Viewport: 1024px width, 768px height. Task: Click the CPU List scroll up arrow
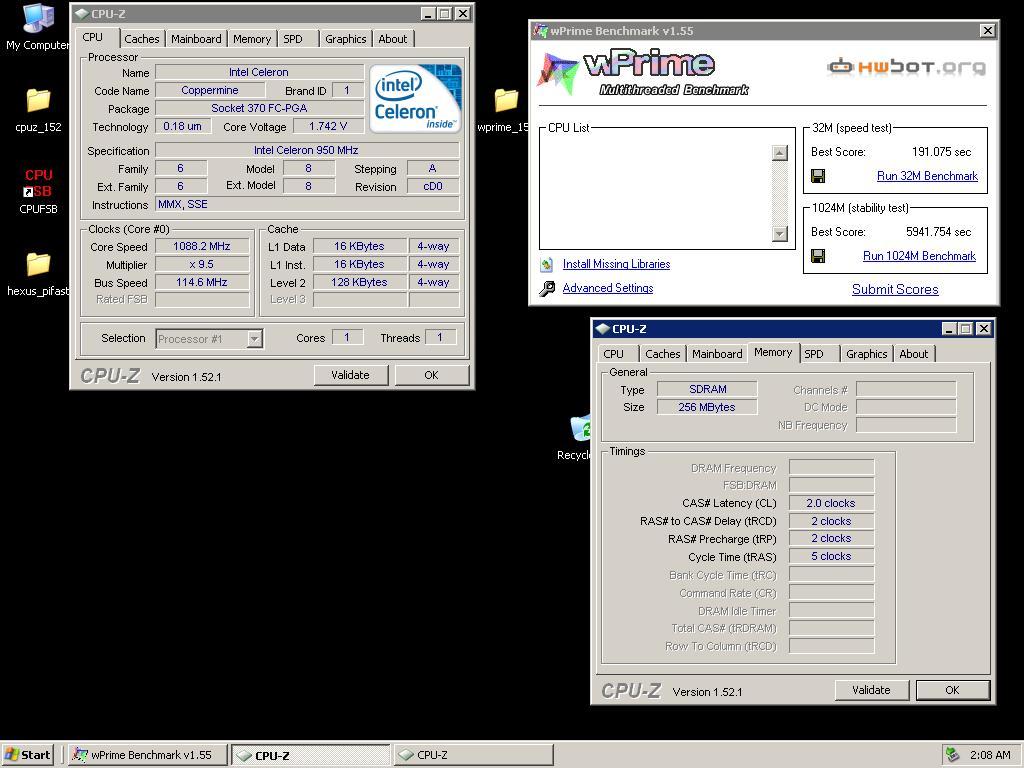point(780,153)
